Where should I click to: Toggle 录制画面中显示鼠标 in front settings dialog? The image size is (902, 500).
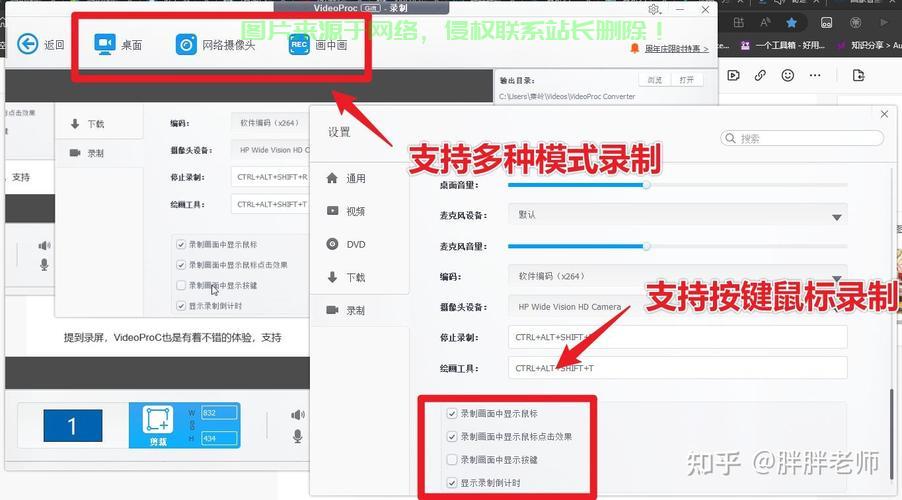[452, 413]
